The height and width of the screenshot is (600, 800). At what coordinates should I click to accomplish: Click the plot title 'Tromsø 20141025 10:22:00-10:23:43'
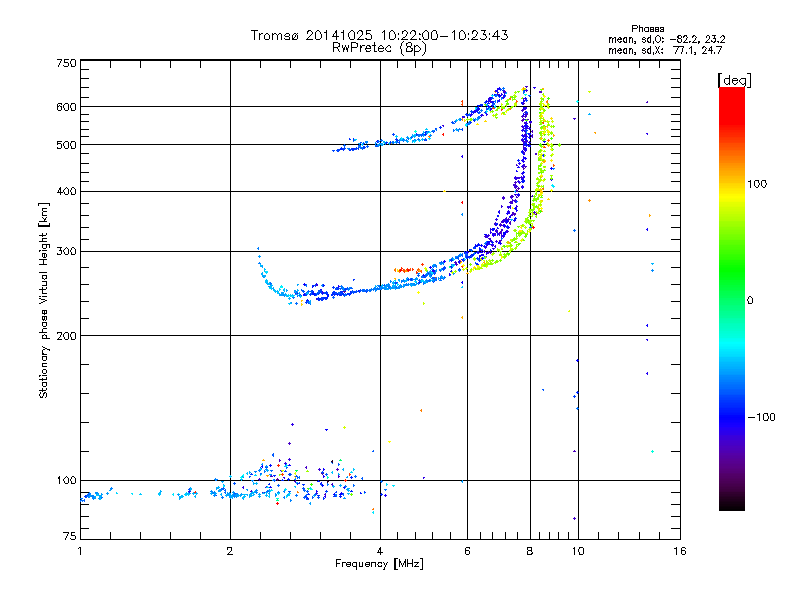380,35
